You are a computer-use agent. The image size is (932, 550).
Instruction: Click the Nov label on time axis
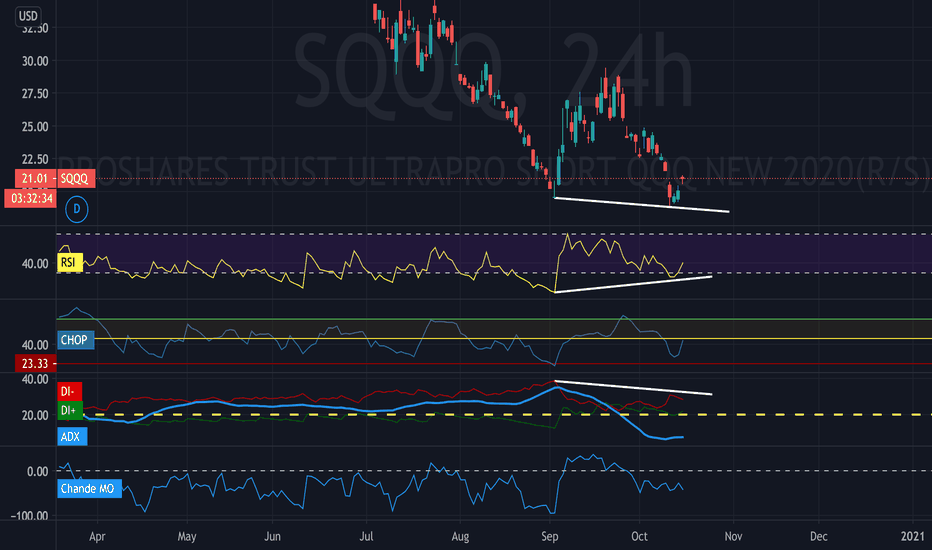pyautogui.click(x=733, y=536)
